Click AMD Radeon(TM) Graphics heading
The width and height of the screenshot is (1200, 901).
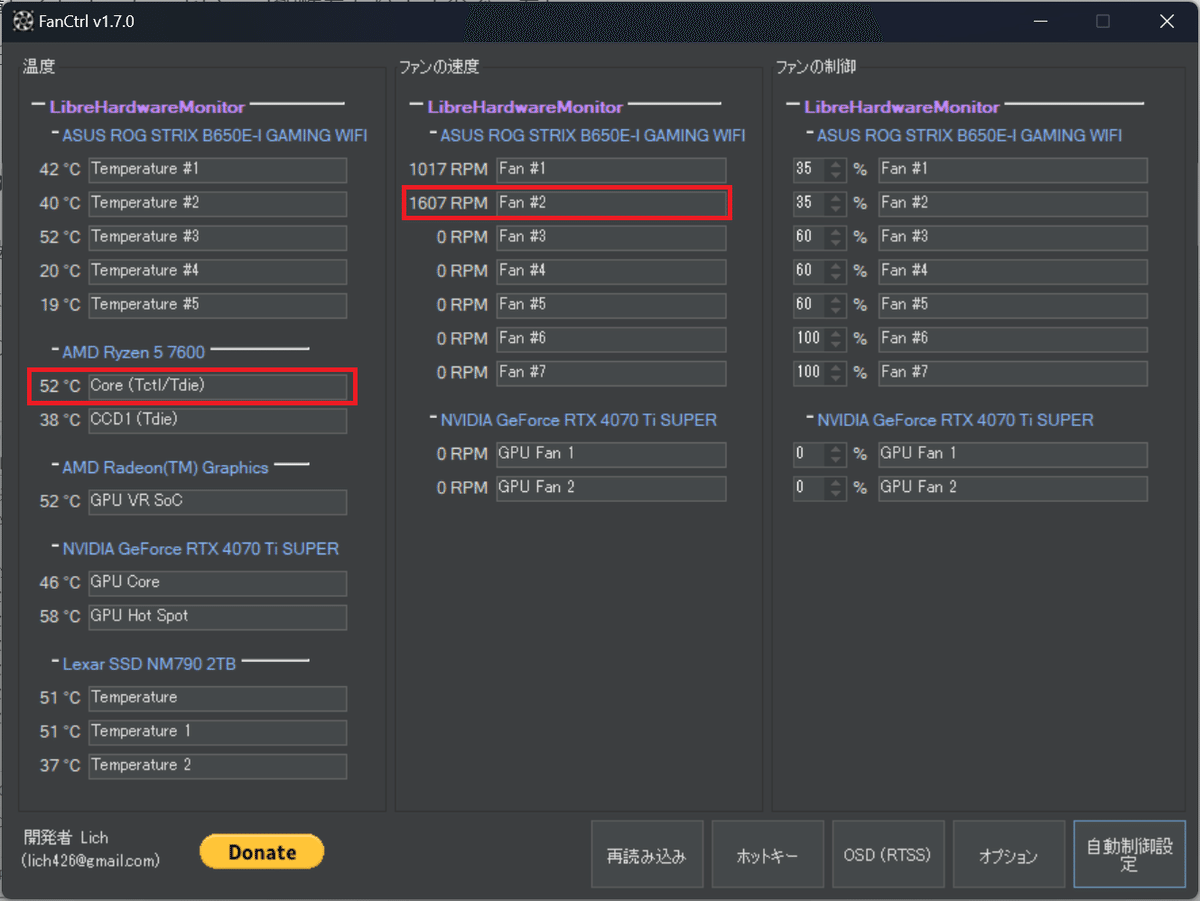pyautogui.click(x=165, y=467)
